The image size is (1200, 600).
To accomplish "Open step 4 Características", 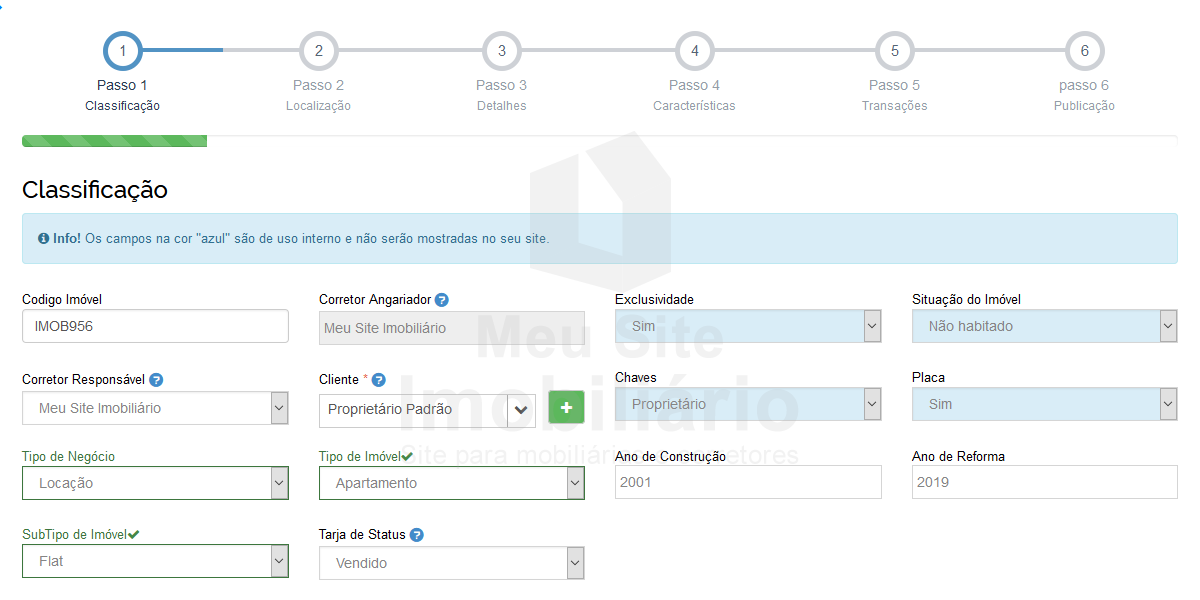I will 694,51.
